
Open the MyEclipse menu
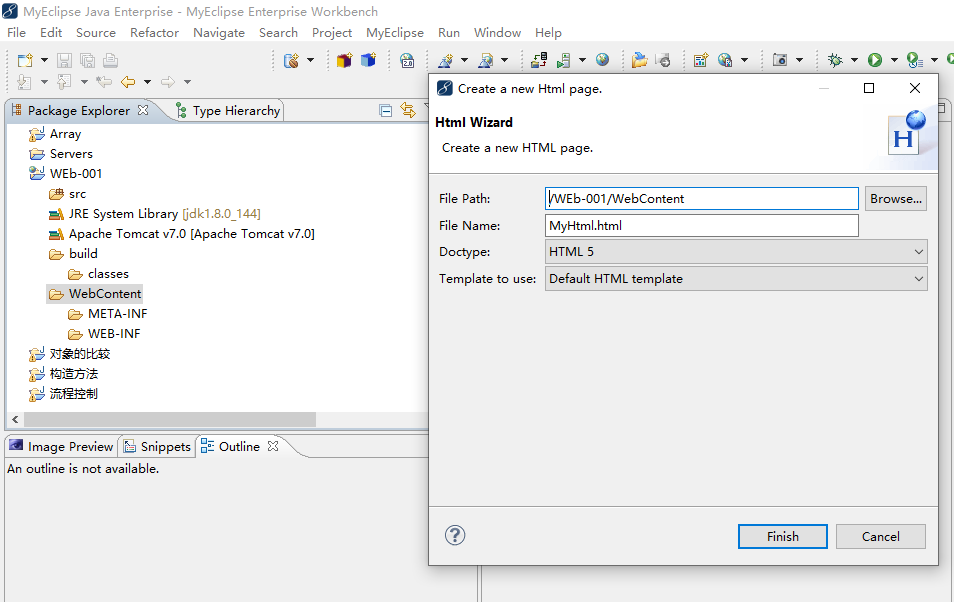coord(394,33)
